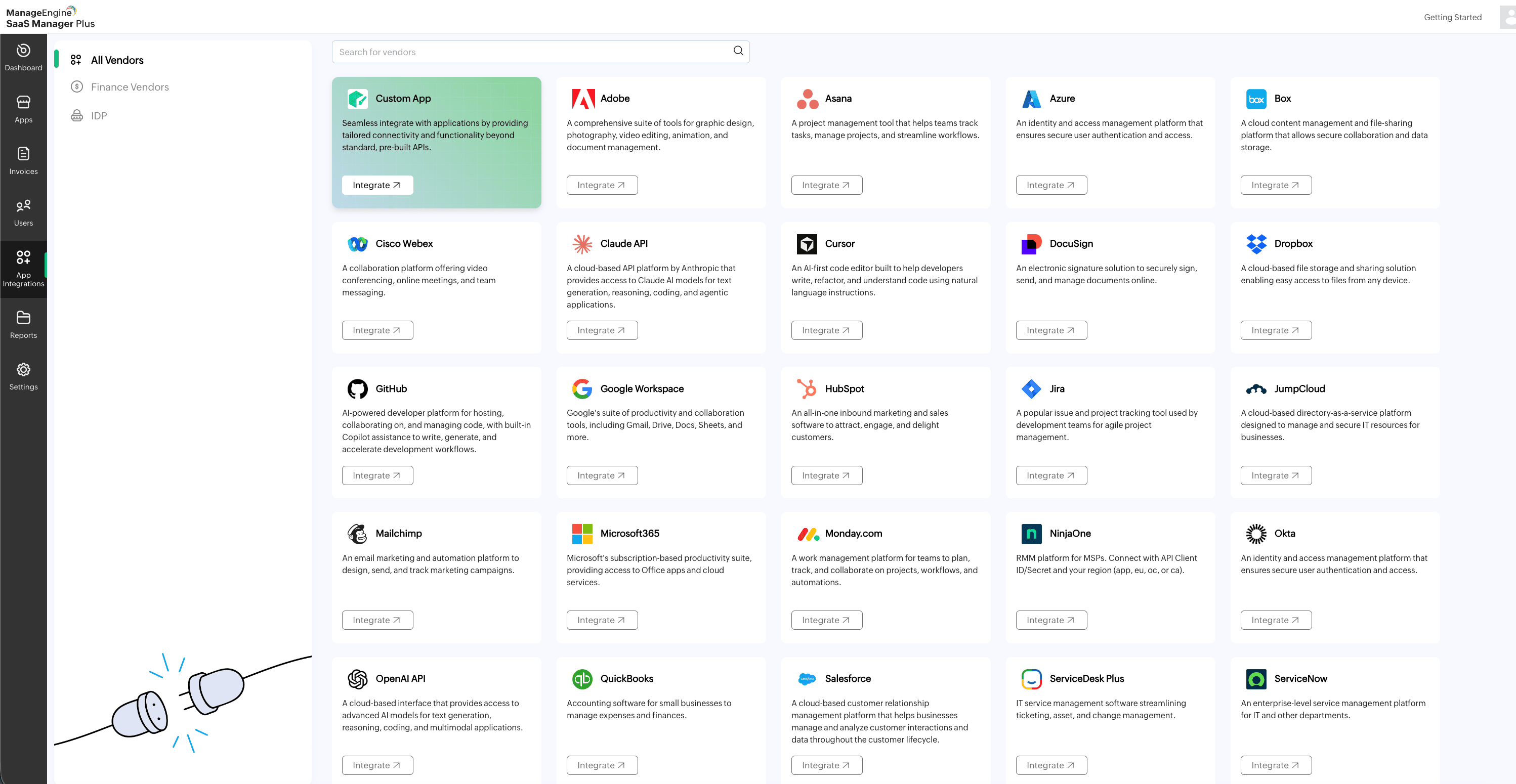The height and width of the screenshot is (784, 1516).
Task: Click the Cisco Webex logo
Action: pyautogui.click(x=358, y=243)
